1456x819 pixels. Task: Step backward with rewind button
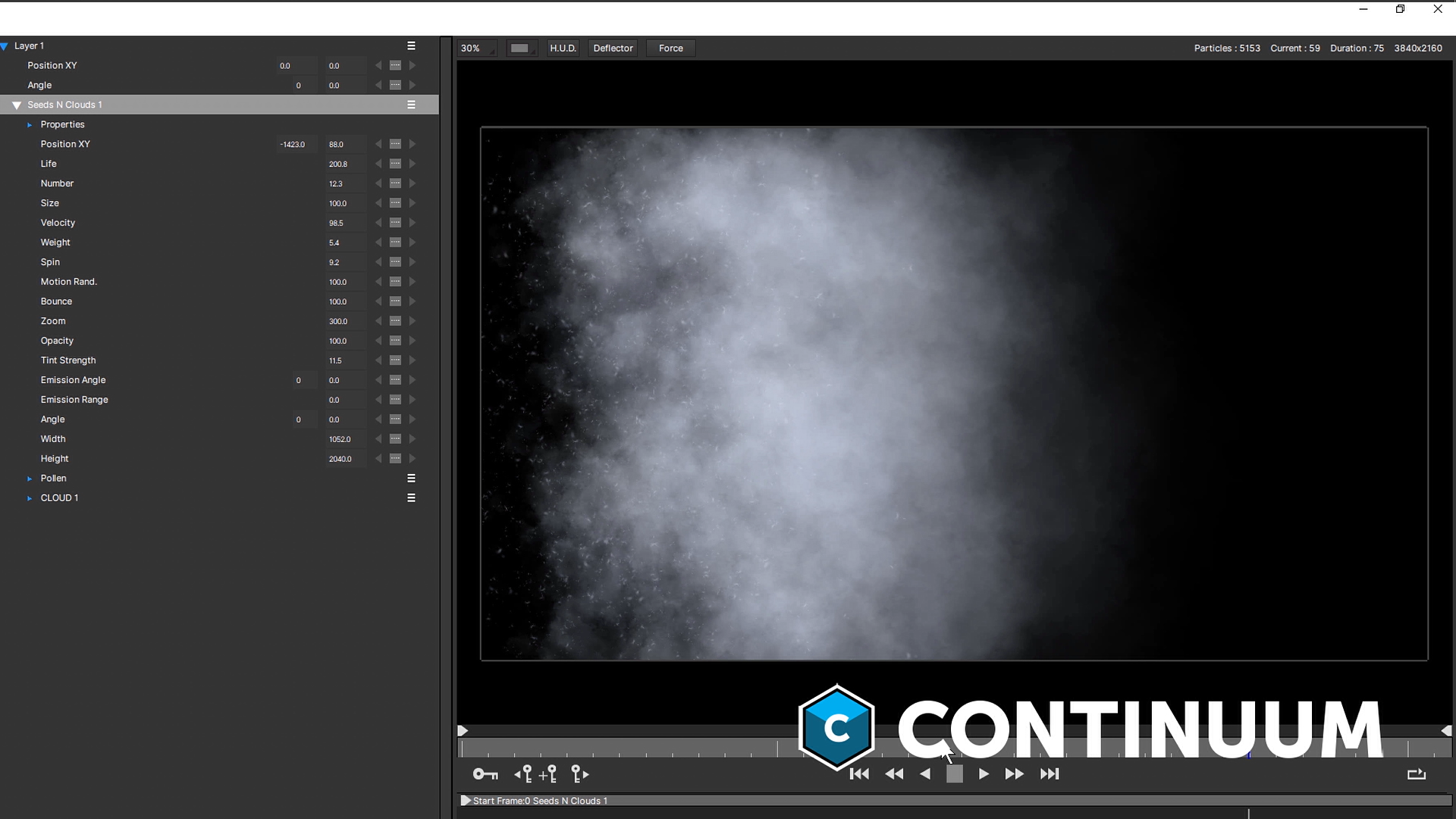894,774
